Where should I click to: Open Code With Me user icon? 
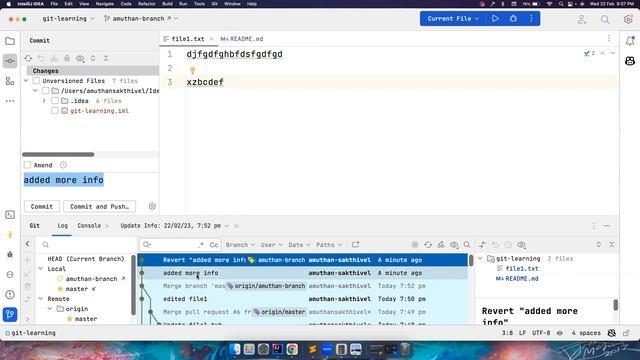coord(582,19)
